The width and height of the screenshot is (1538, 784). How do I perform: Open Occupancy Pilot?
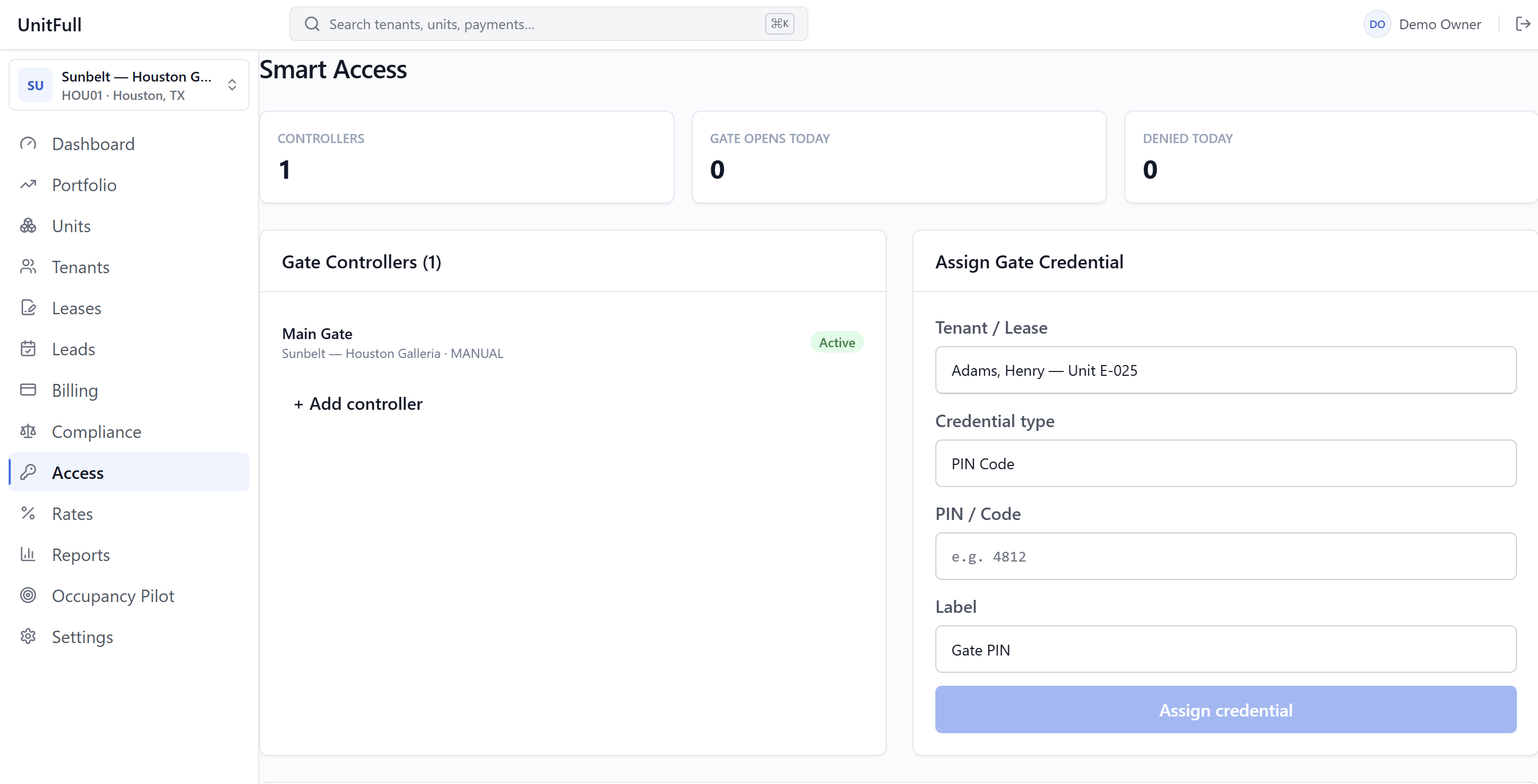coord(129,596)
